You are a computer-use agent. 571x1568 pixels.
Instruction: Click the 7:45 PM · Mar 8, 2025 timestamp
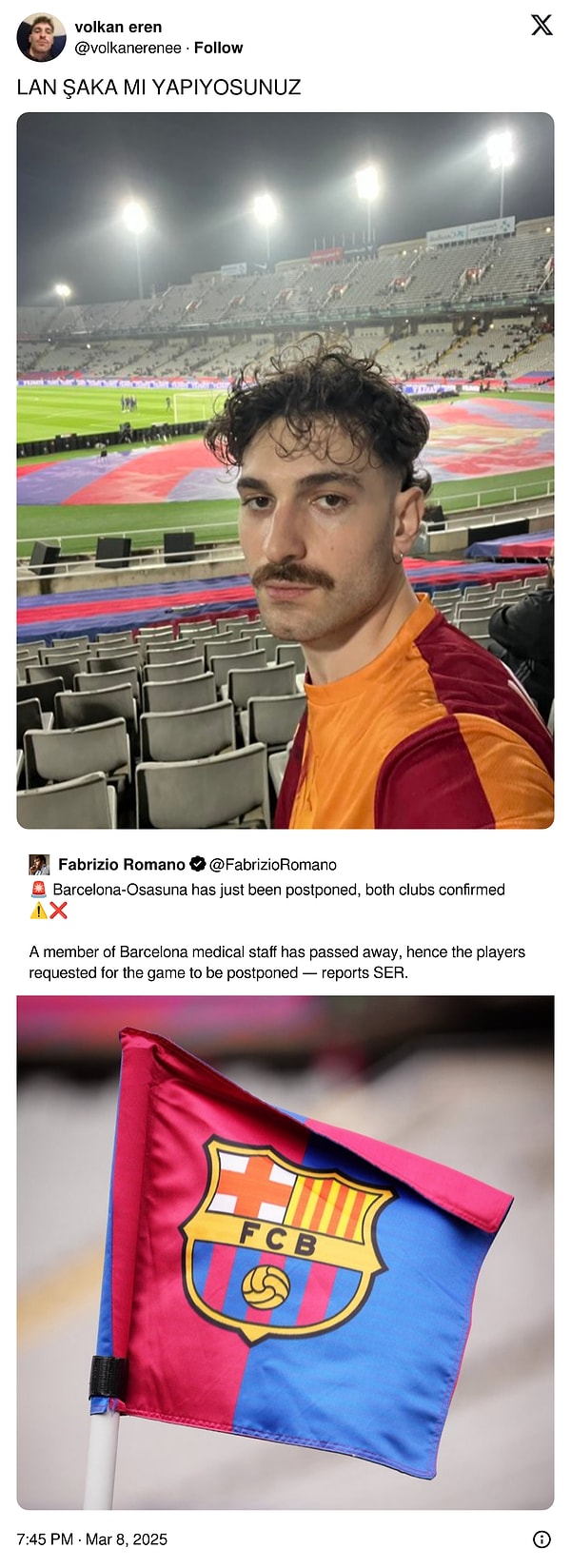(92, 1539)
